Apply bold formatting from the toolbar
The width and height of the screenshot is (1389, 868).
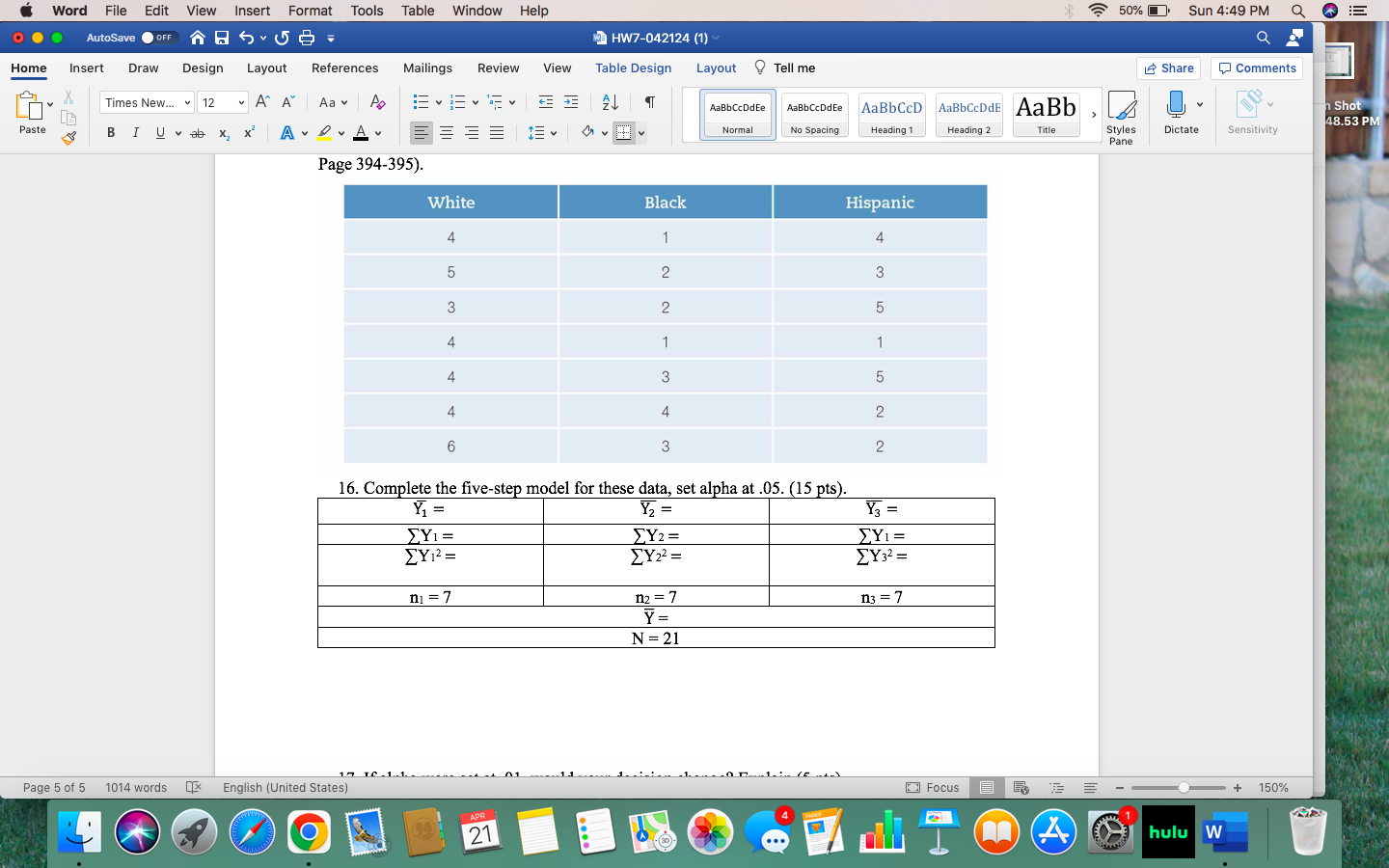[x=111, y=132]
